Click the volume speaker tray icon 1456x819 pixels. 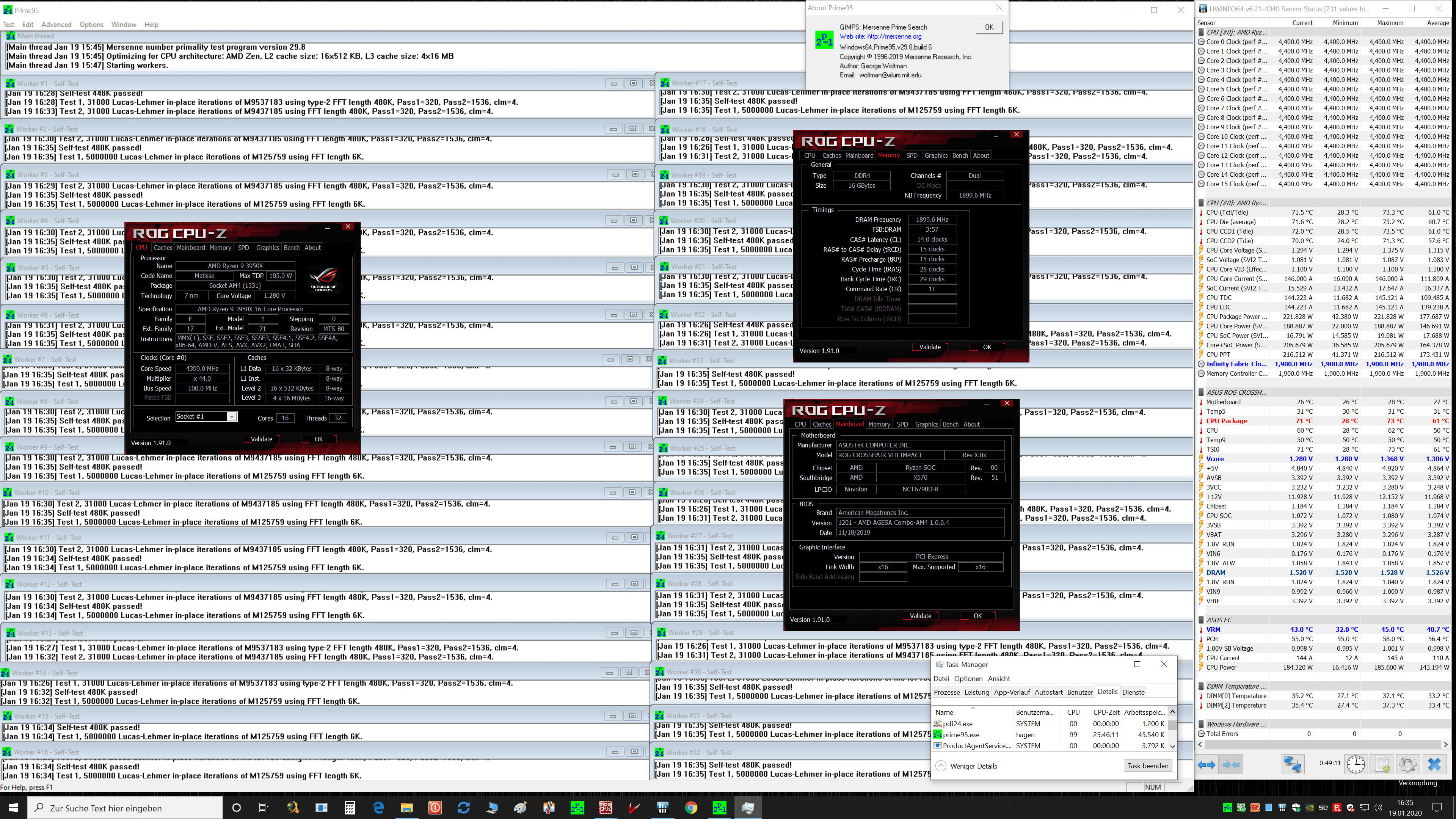tap(1378, 808)
